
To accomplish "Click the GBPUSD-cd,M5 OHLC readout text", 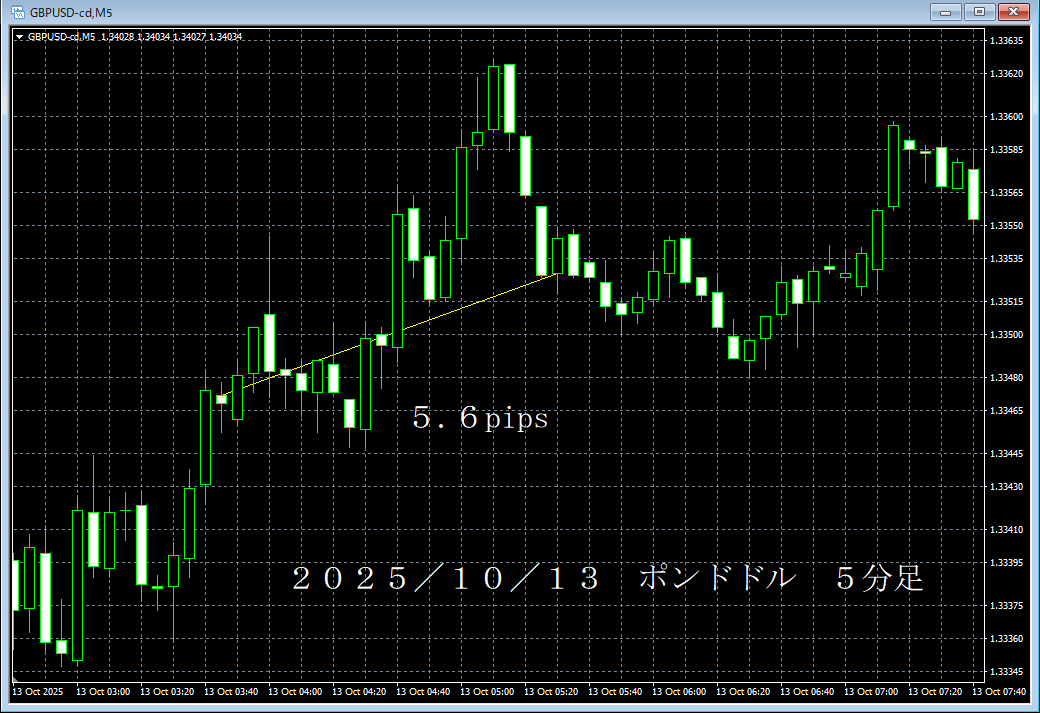I will click(135, 37).
